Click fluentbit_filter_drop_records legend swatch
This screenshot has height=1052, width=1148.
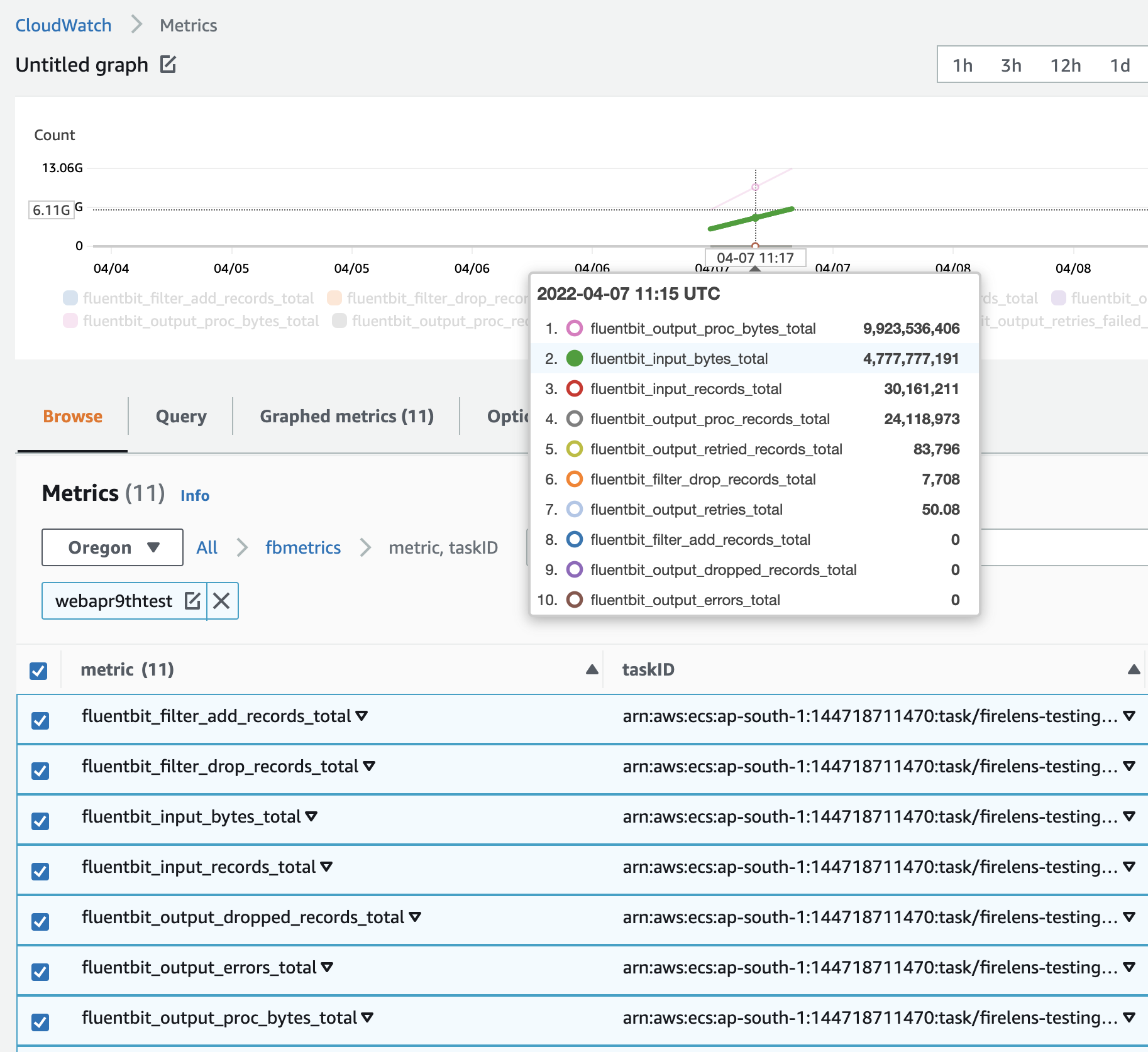[334, 298]
